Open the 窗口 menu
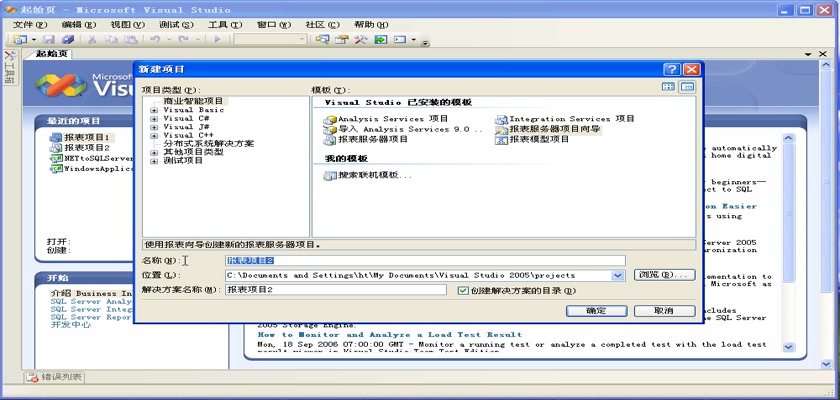 point(274,25)
